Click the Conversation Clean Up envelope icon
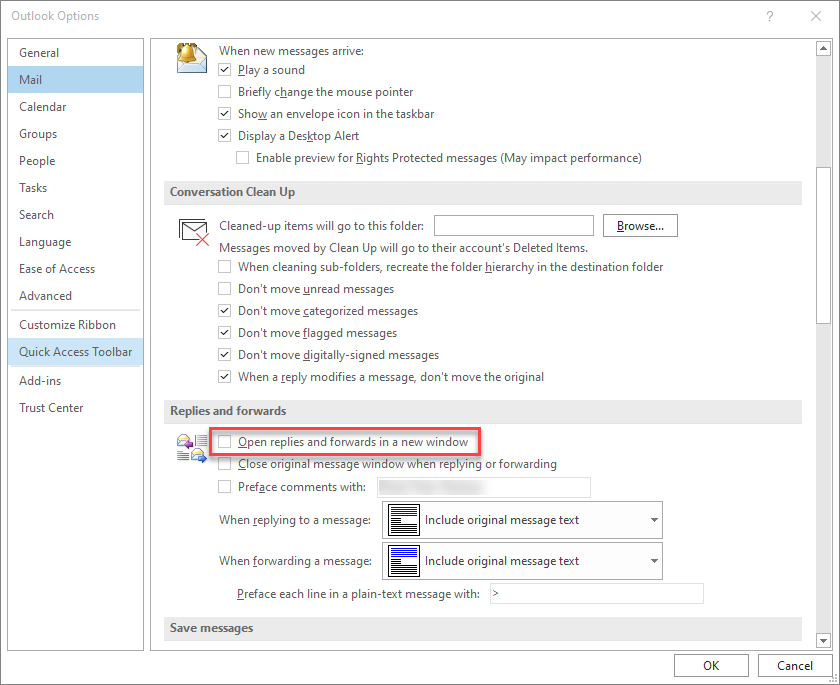840x685 pixels. point(193,232)
